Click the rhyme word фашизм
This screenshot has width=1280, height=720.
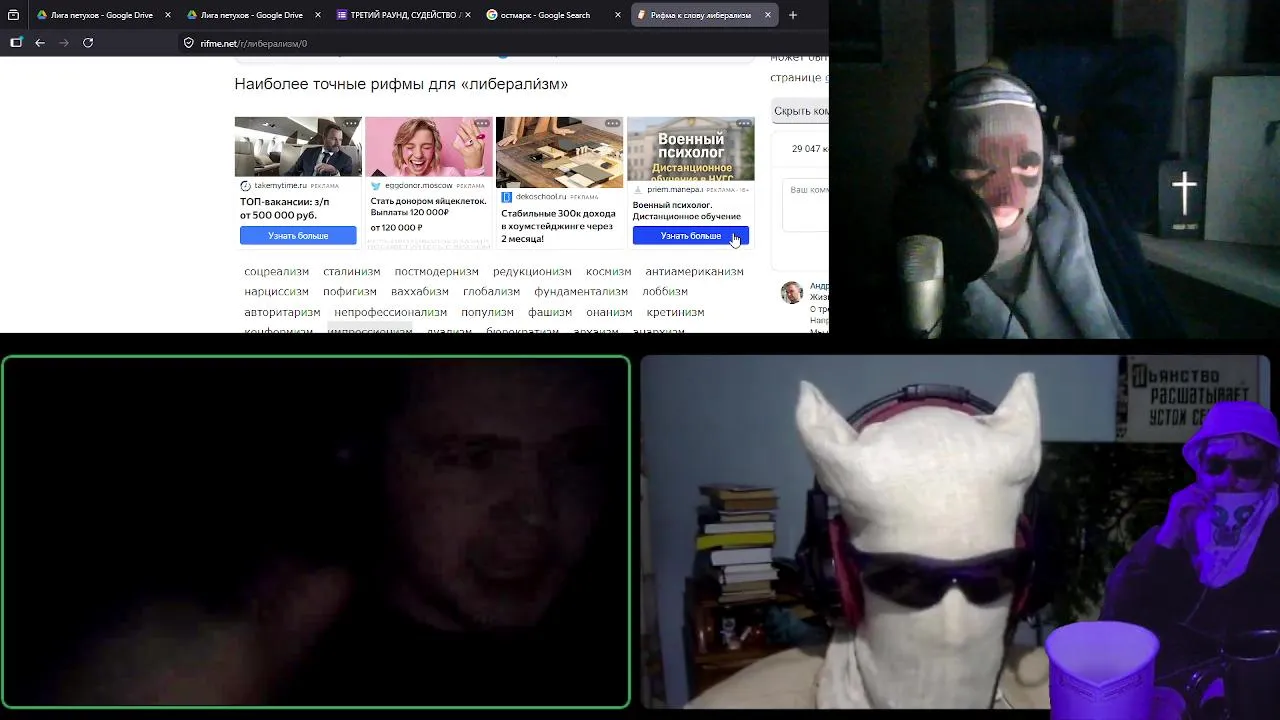[550, 312]
